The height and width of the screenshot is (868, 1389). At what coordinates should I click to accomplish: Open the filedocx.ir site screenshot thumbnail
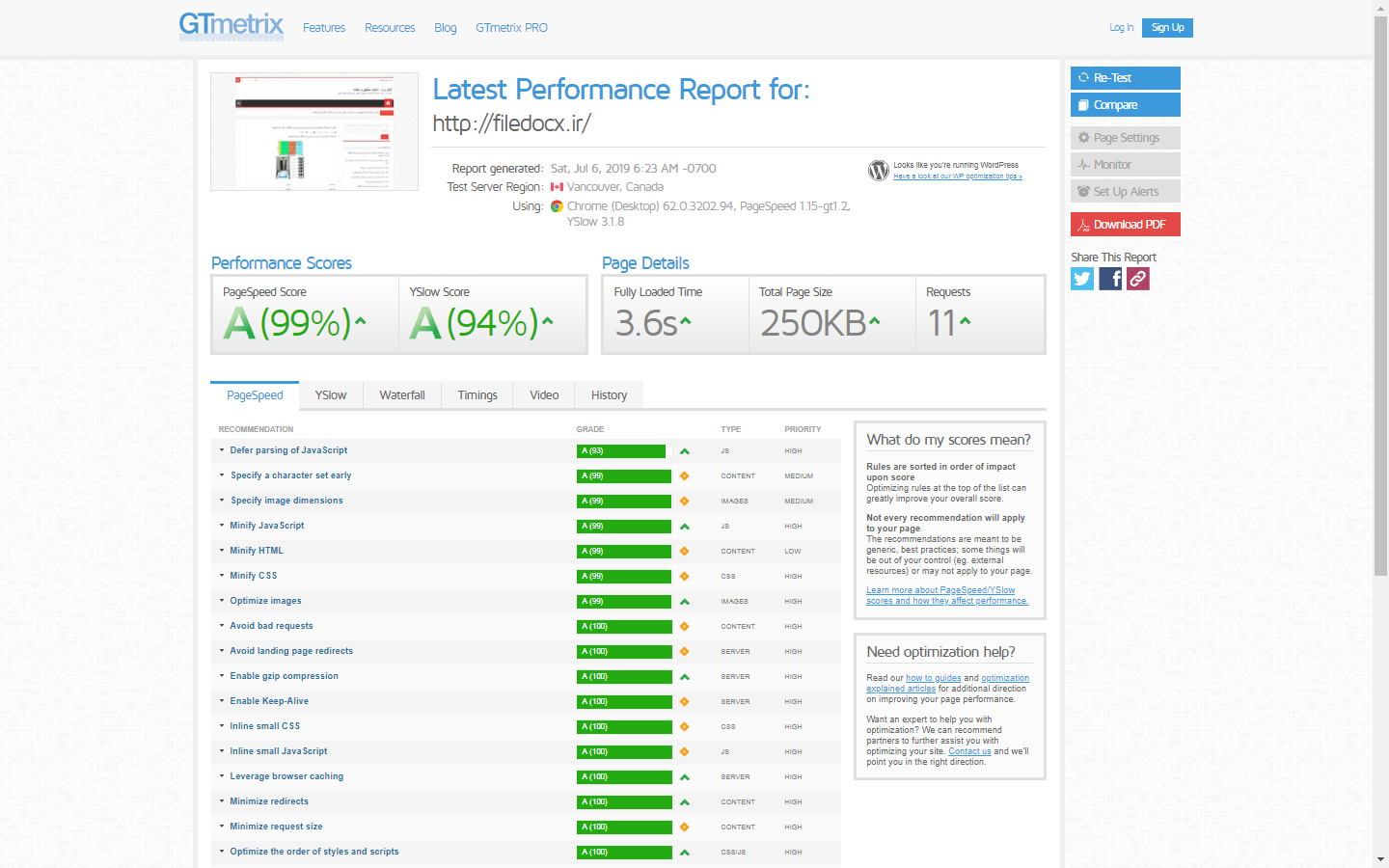pos(314,132)
